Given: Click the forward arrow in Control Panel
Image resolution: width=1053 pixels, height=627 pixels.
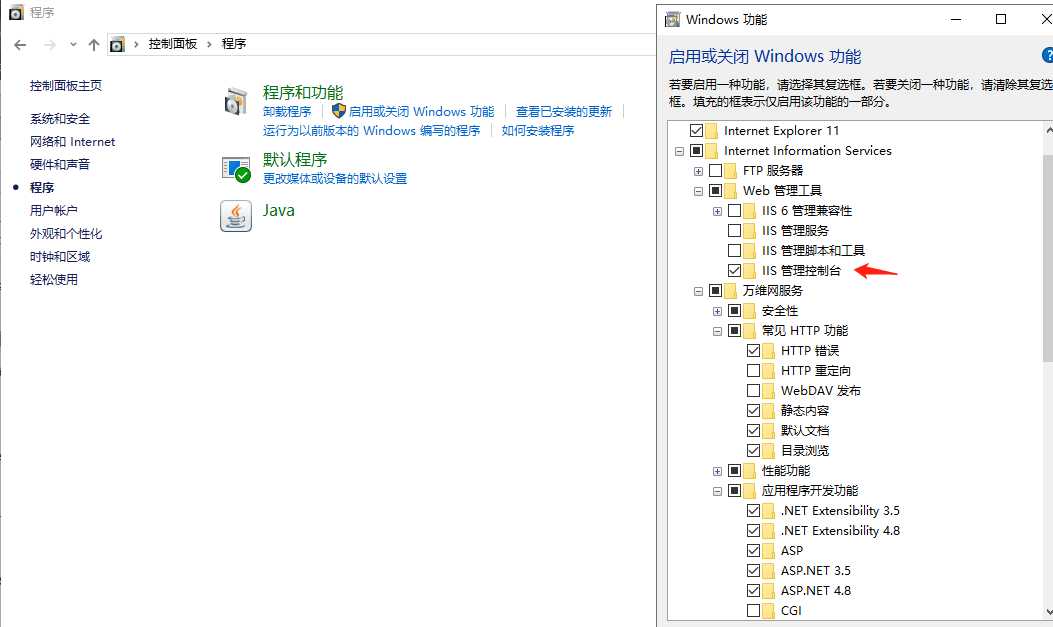Looking at the screenshot, I should click(x=50, y=44).
